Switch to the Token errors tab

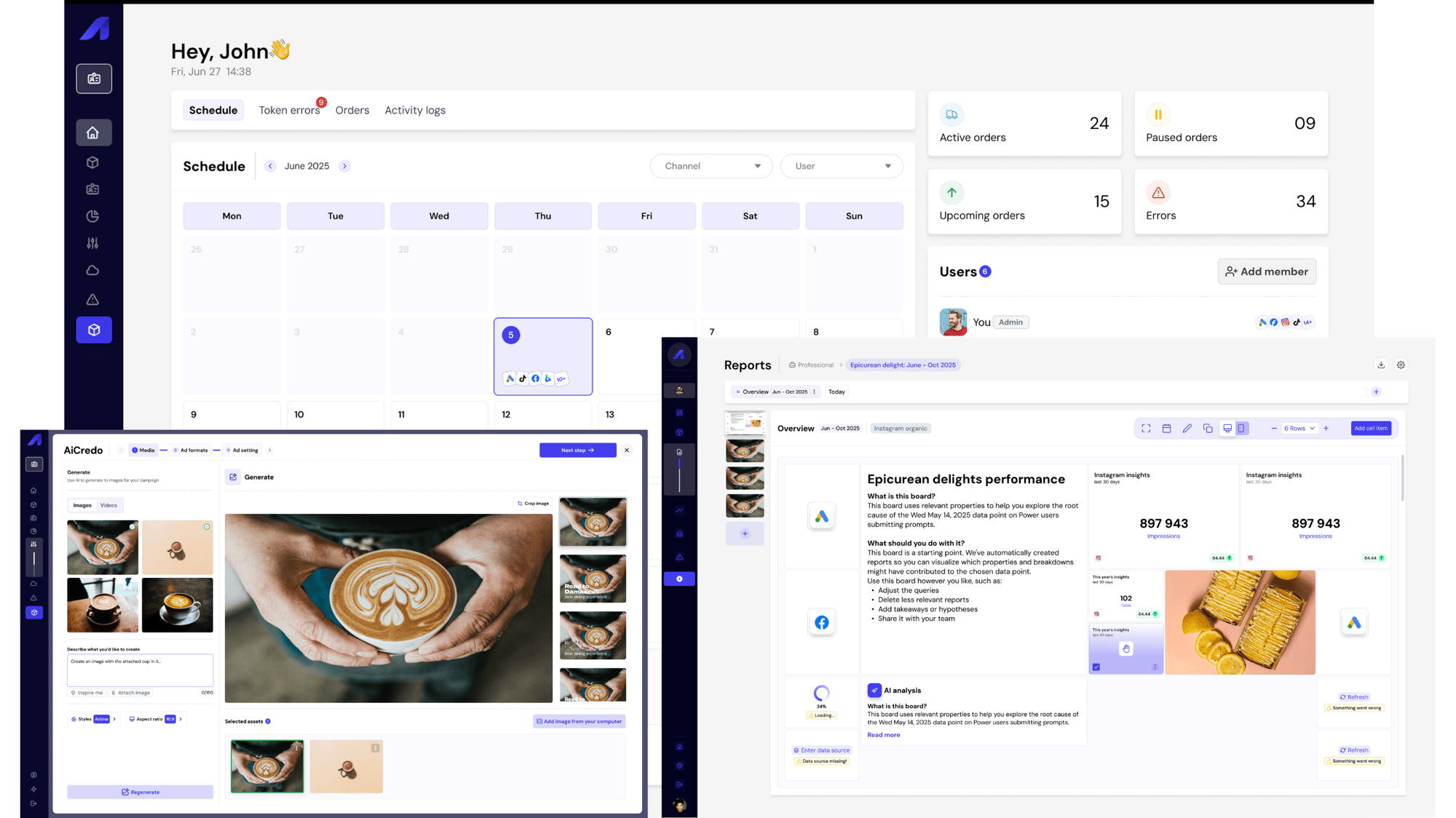(x=289, y=110)
